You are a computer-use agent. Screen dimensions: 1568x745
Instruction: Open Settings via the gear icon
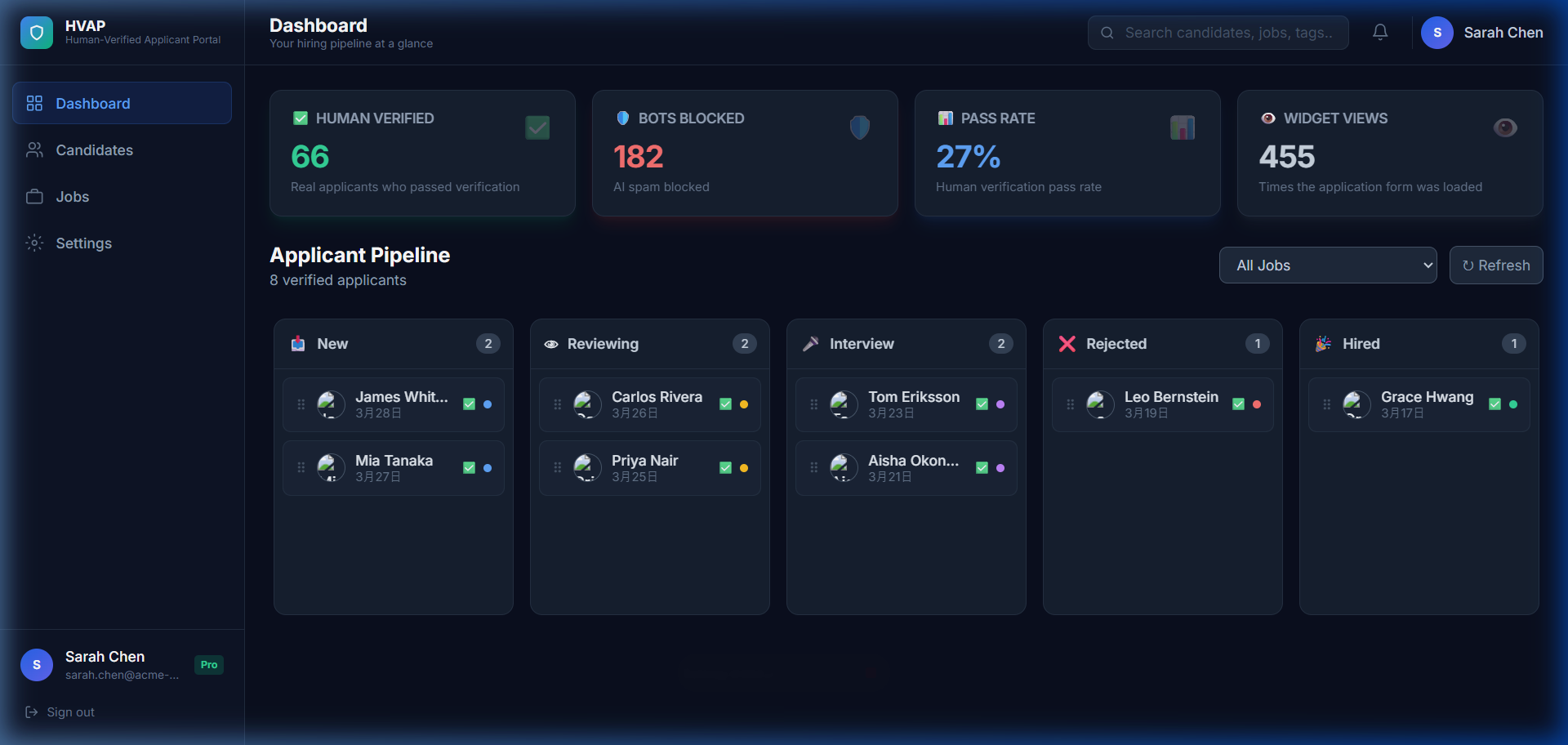pyautogui.click(x=33, y=243)
